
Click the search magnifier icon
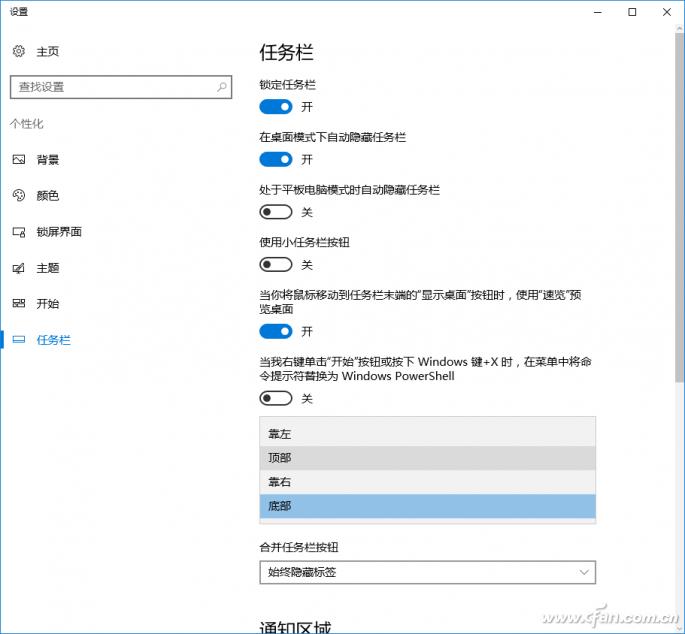pos(222,87)
